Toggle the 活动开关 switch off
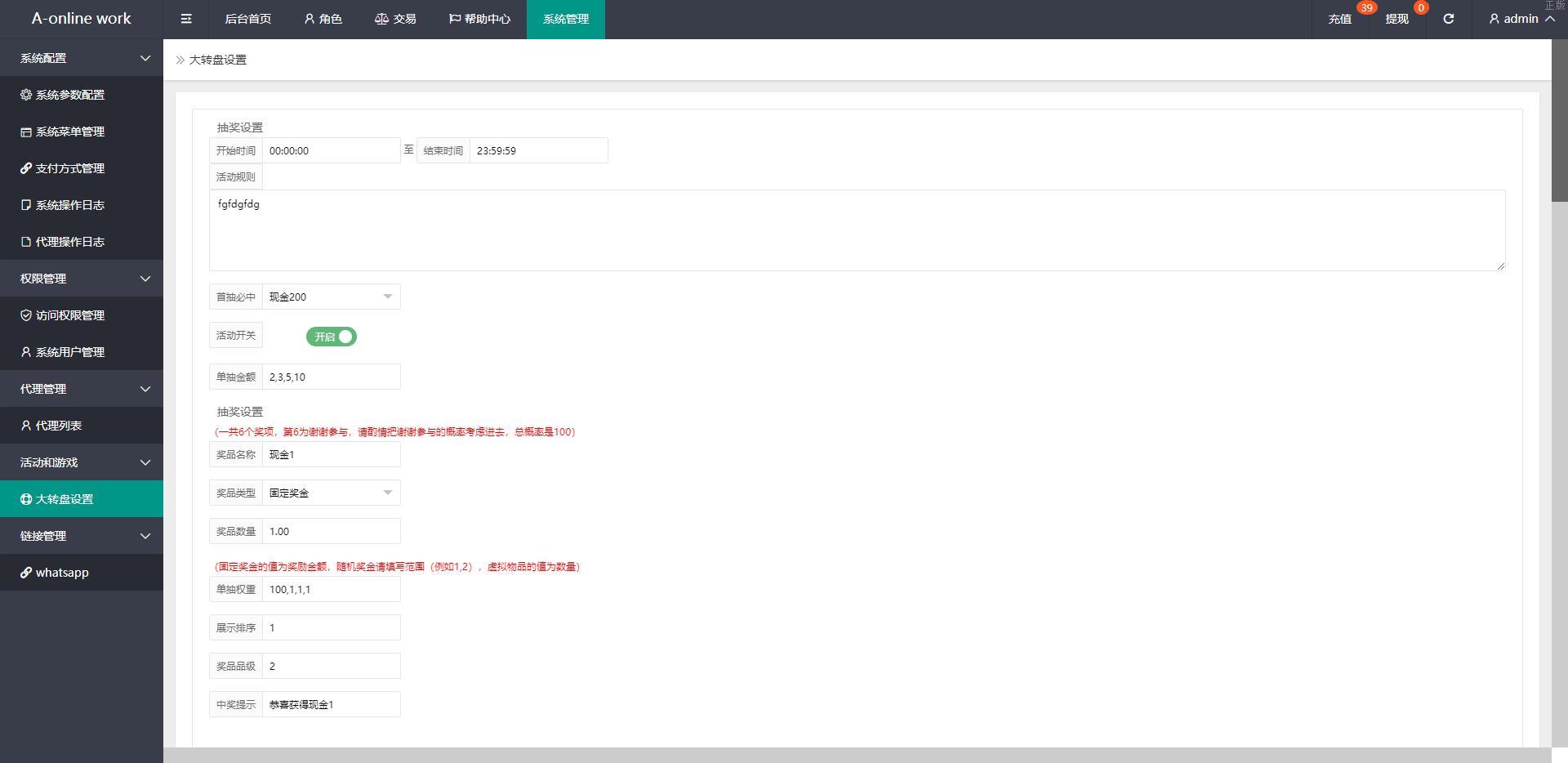1568x763 pixels. click(x=332, y=337)
